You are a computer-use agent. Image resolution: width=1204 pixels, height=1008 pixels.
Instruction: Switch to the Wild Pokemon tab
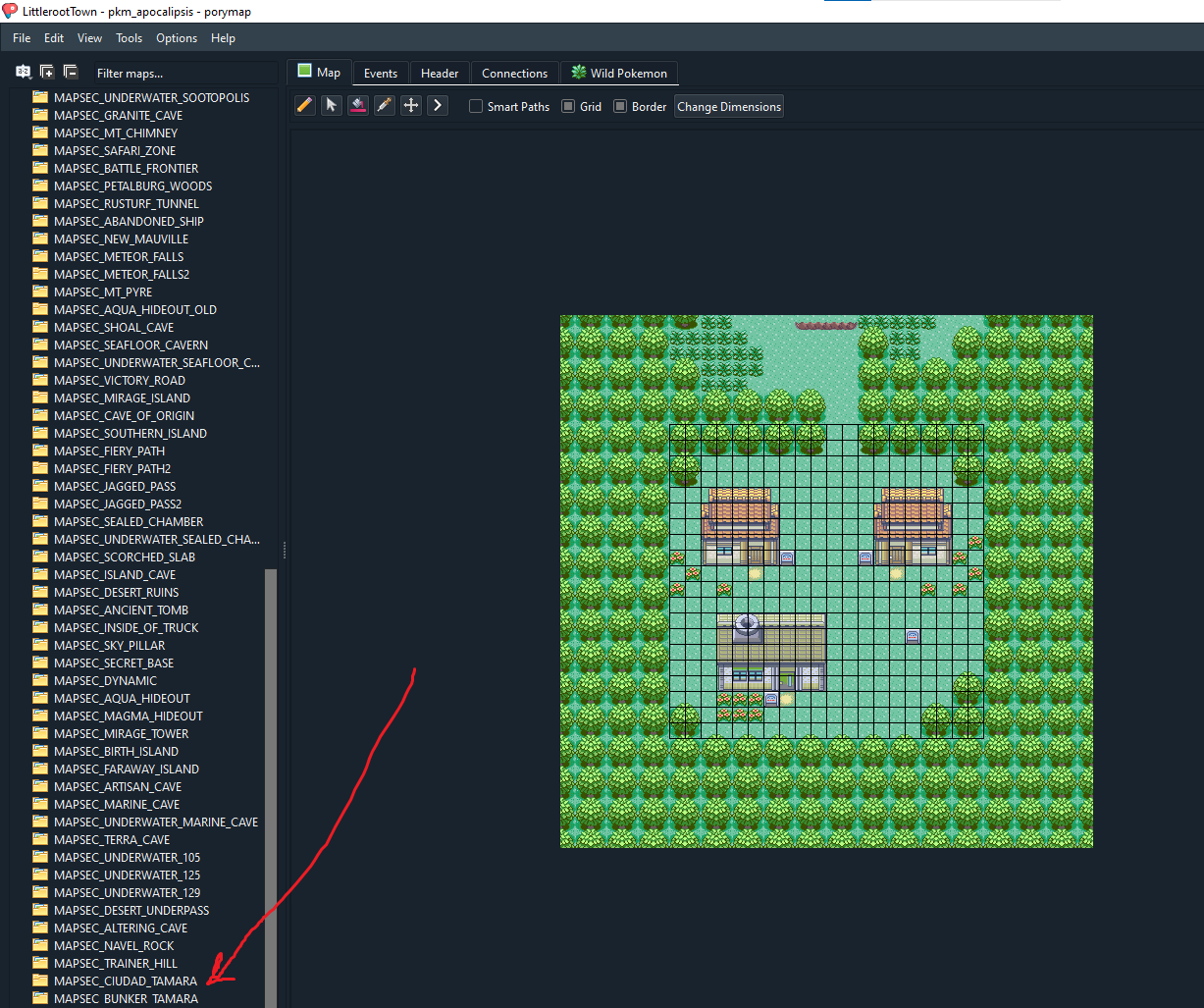(619, 74)
